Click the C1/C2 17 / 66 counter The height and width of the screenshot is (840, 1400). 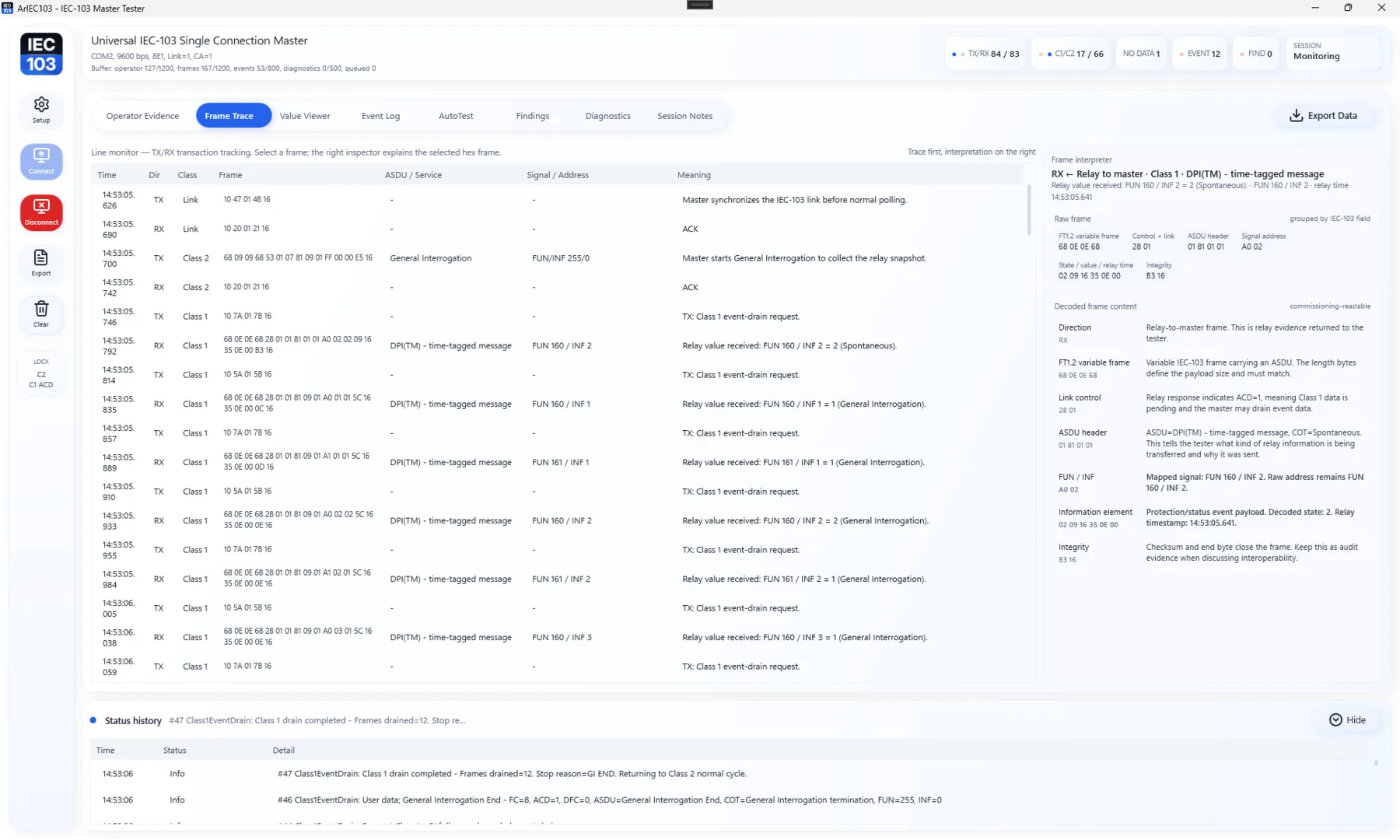click(1072, 54)
